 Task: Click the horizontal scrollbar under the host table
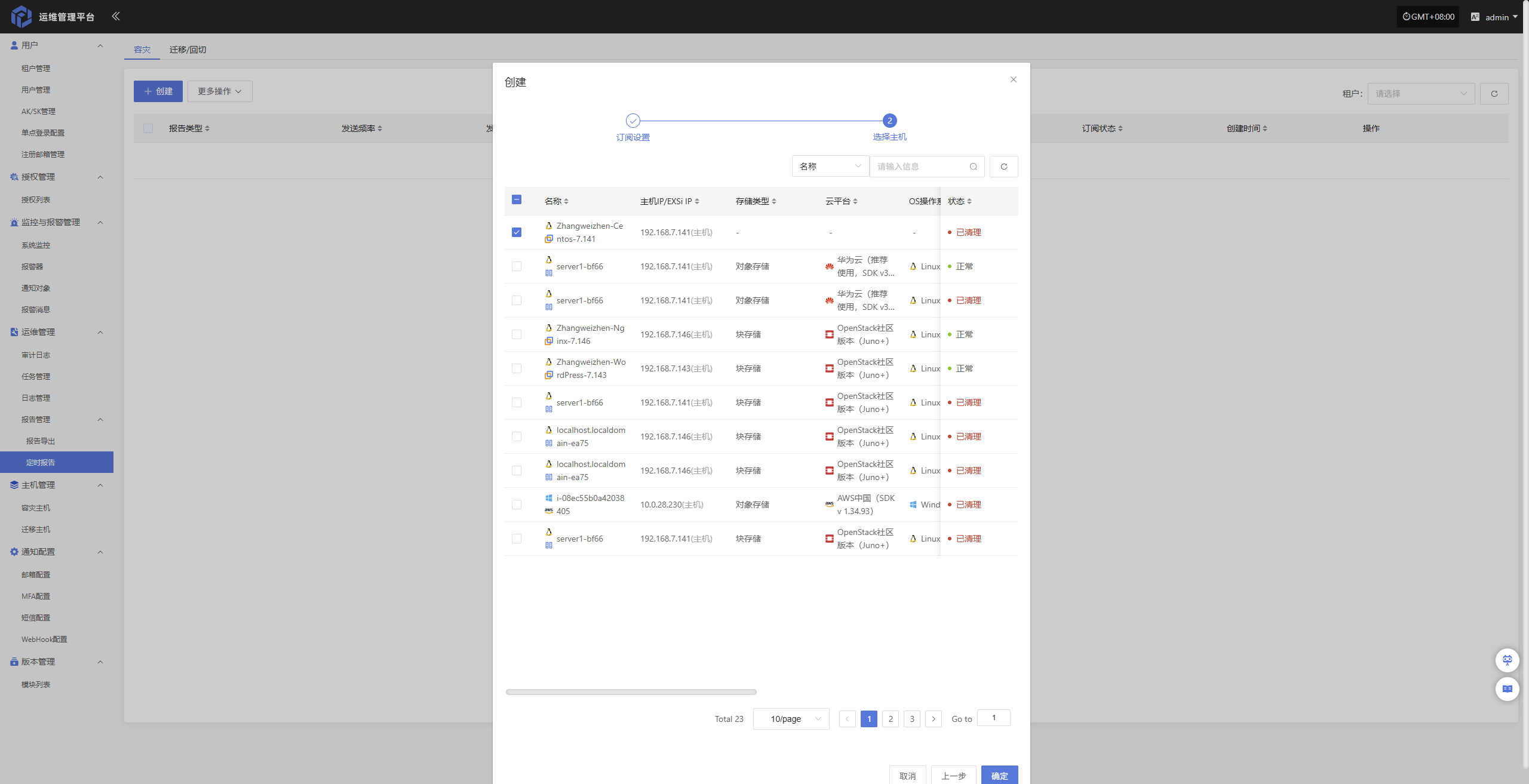point(631,692)
